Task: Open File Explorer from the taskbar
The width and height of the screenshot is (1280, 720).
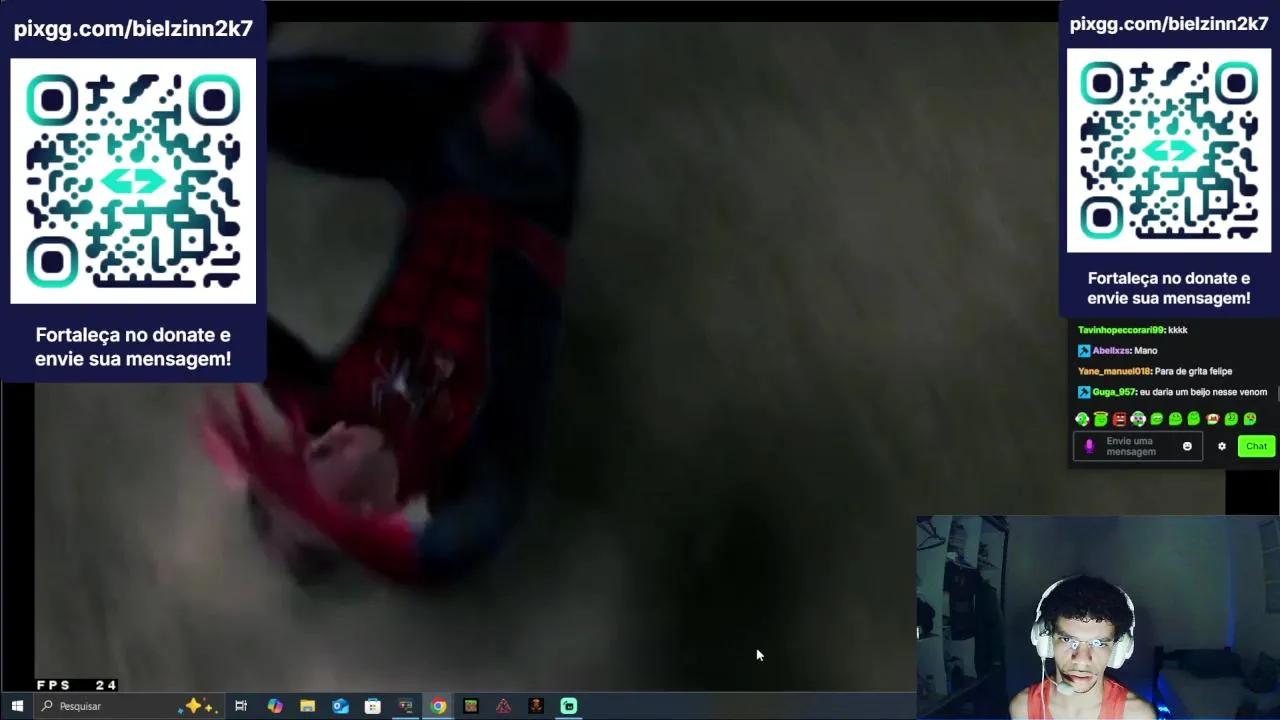Action: click(307, 706)
